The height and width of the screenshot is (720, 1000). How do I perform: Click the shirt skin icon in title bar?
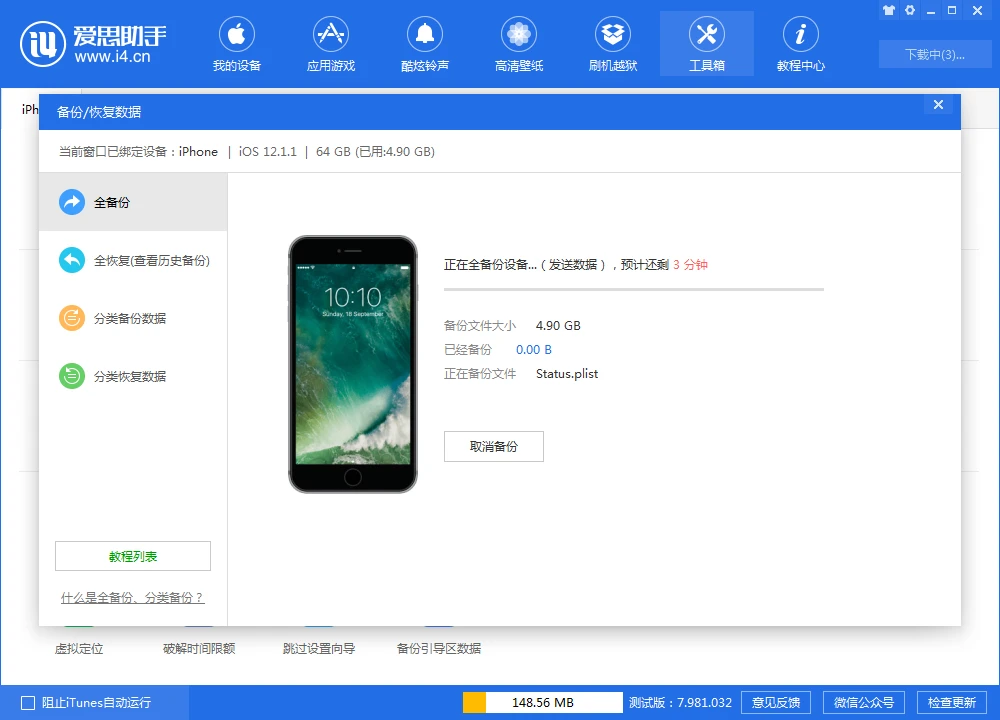888,10
